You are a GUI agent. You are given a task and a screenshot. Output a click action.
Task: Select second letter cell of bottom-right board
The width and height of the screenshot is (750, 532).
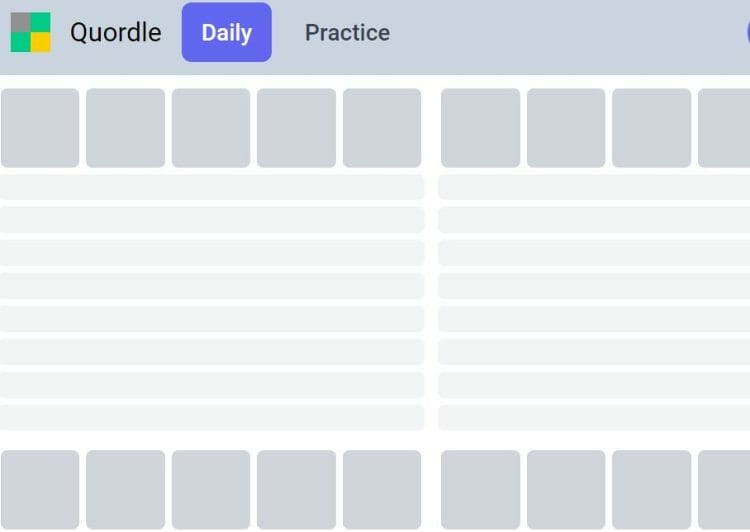[566, 489]
